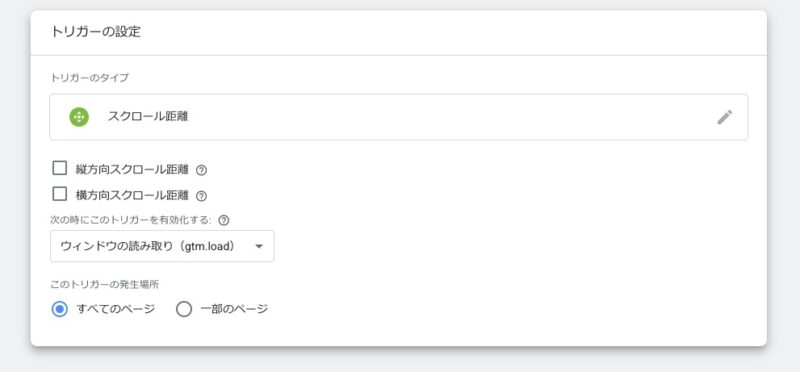The image size is (800, 372).
Task: Click the 縦方向スクロール距離 label text
Action: point(132,169)
